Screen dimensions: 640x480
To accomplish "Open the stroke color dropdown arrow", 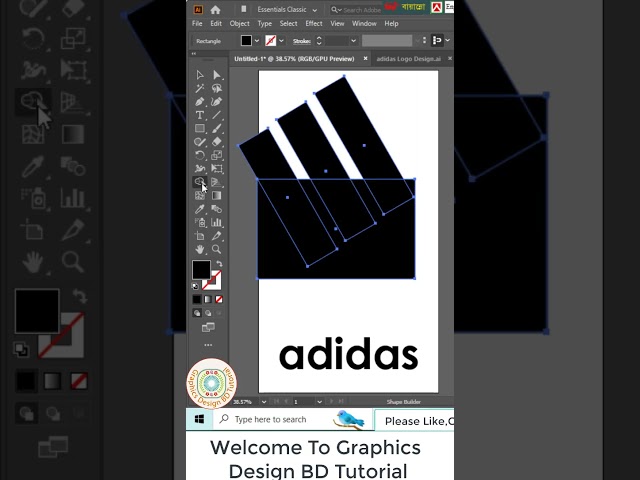I will click(281, 41).
